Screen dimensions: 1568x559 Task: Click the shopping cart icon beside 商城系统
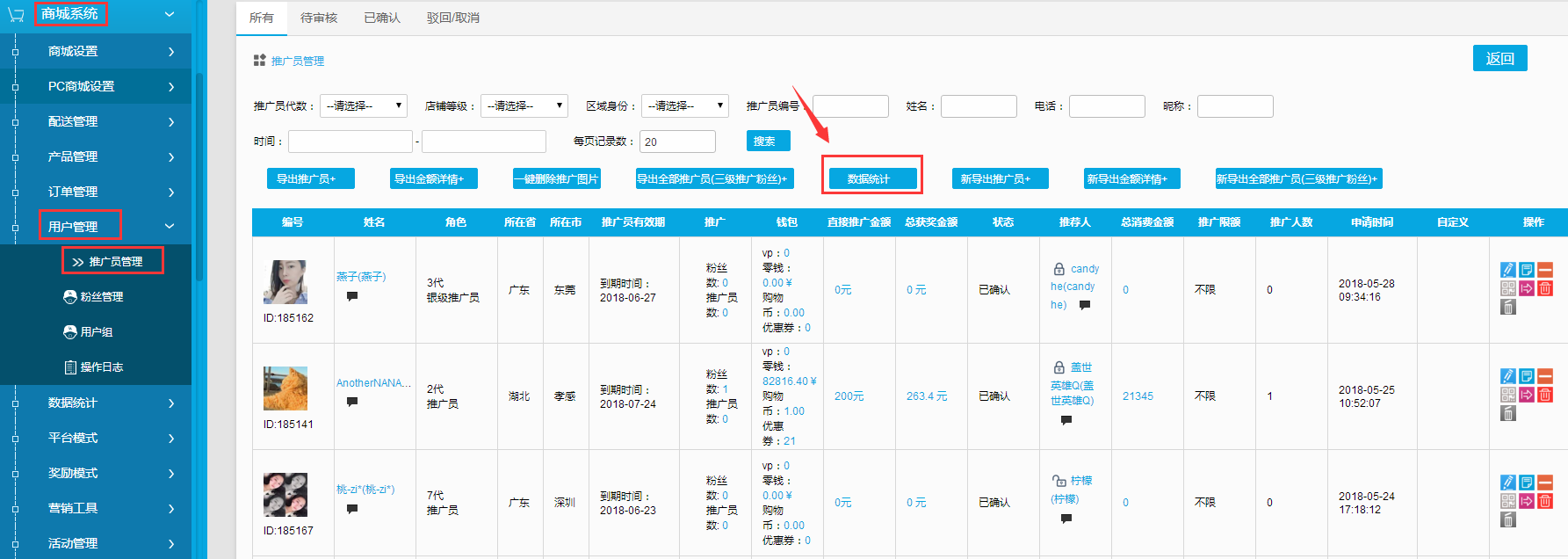[x=16, y=15]
